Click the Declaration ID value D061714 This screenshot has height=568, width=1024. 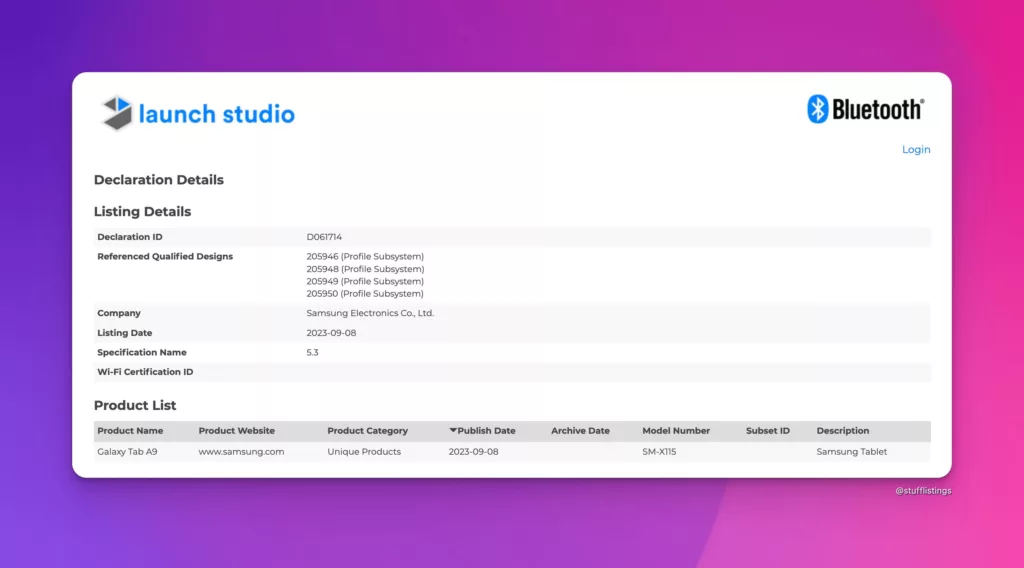(x=324, y=237)
